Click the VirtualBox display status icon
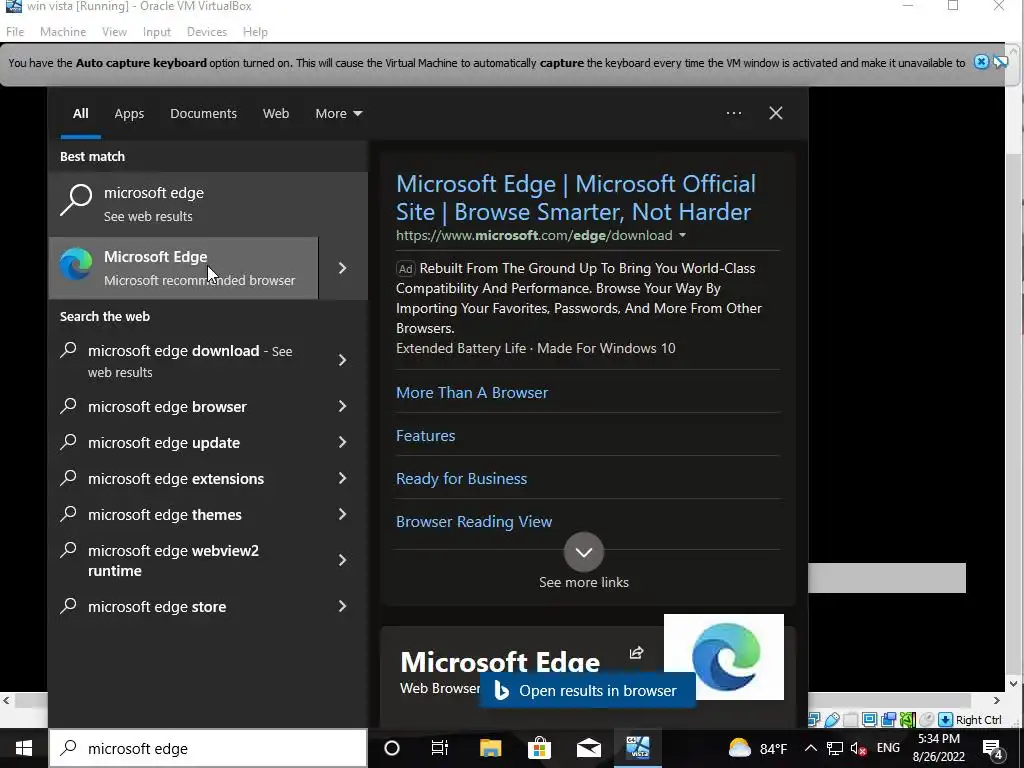This screenshot has height=768, width=1024. (869, 720)
